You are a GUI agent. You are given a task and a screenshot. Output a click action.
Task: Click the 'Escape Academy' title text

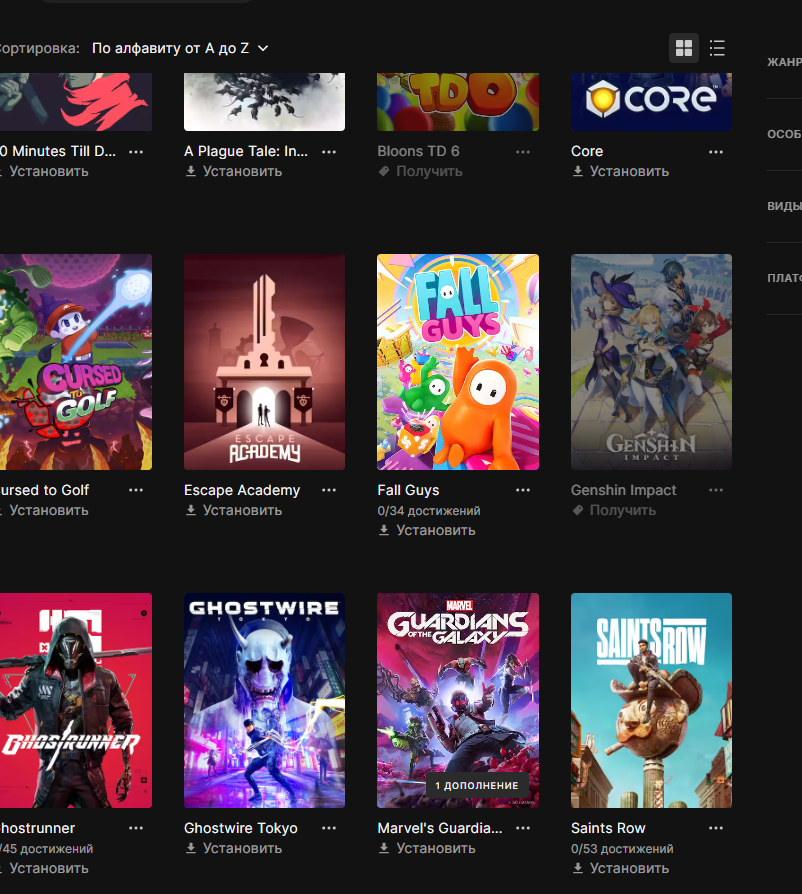(242, 490)
